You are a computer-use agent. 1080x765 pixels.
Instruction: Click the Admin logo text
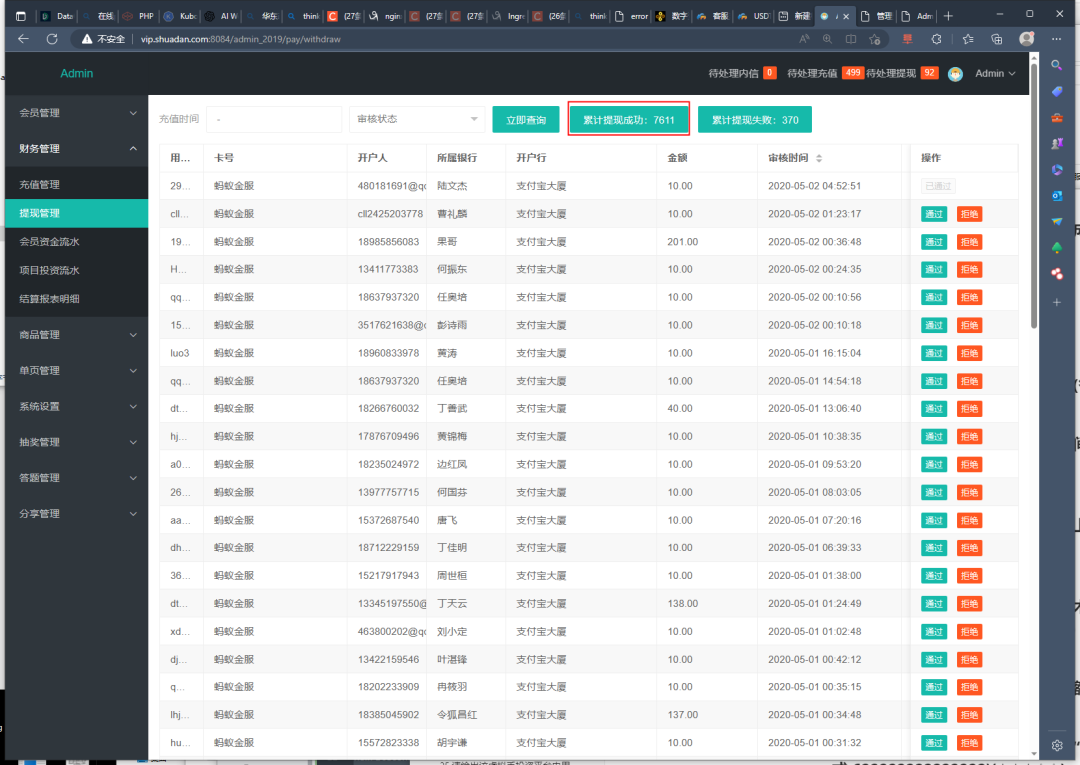coord(76,73)
